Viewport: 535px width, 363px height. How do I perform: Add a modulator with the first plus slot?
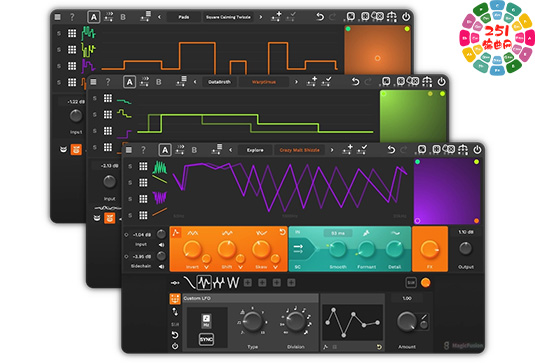248,282
